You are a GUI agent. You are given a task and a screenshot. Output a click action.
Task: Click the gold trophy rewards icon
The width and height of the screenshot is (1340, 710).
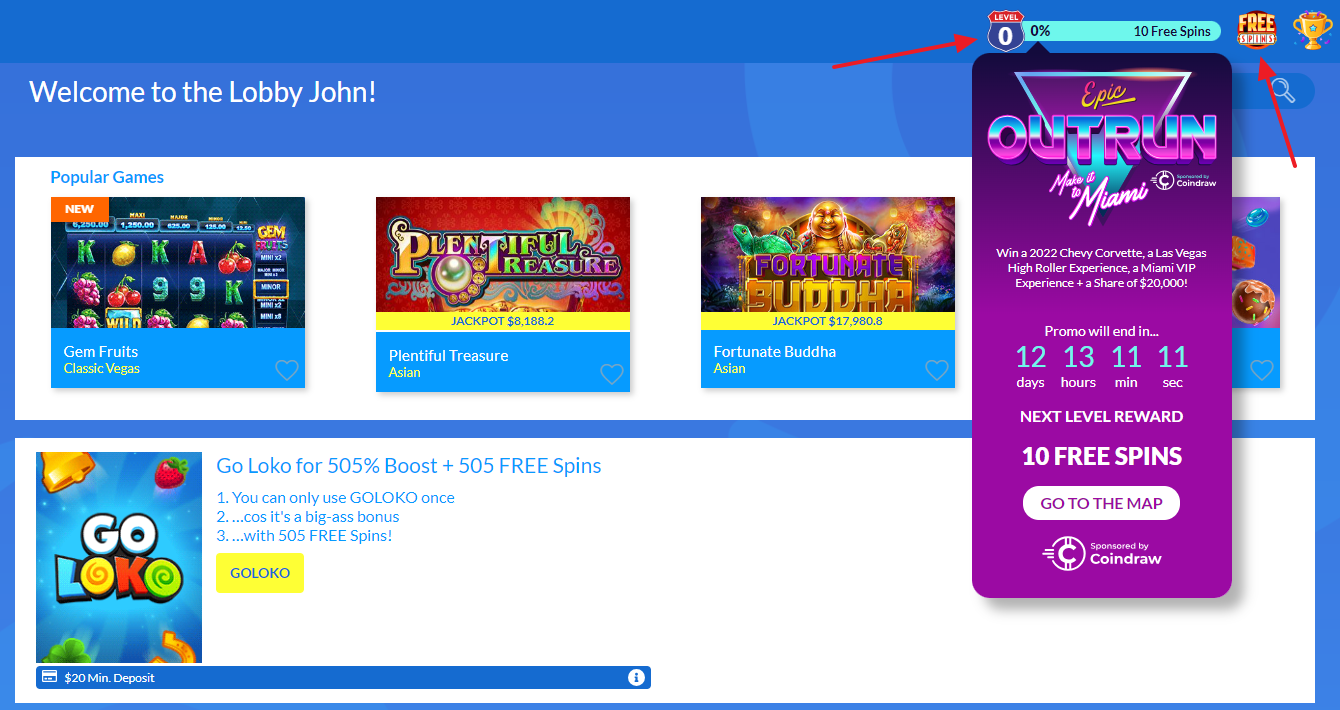click(1312, 30)
